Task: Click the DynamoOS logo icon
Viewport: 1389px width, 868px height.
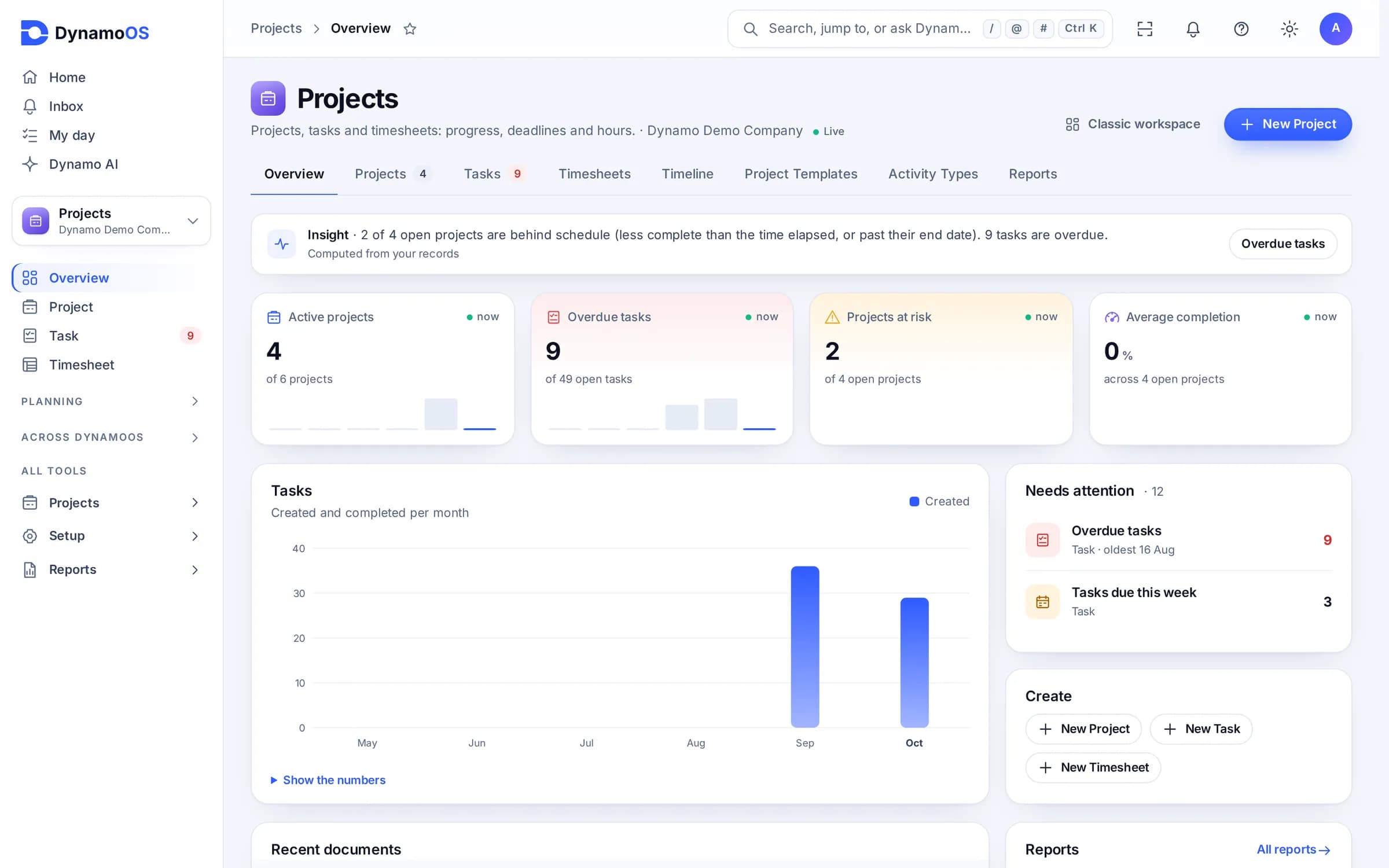Action: click(x=34, y=32)
